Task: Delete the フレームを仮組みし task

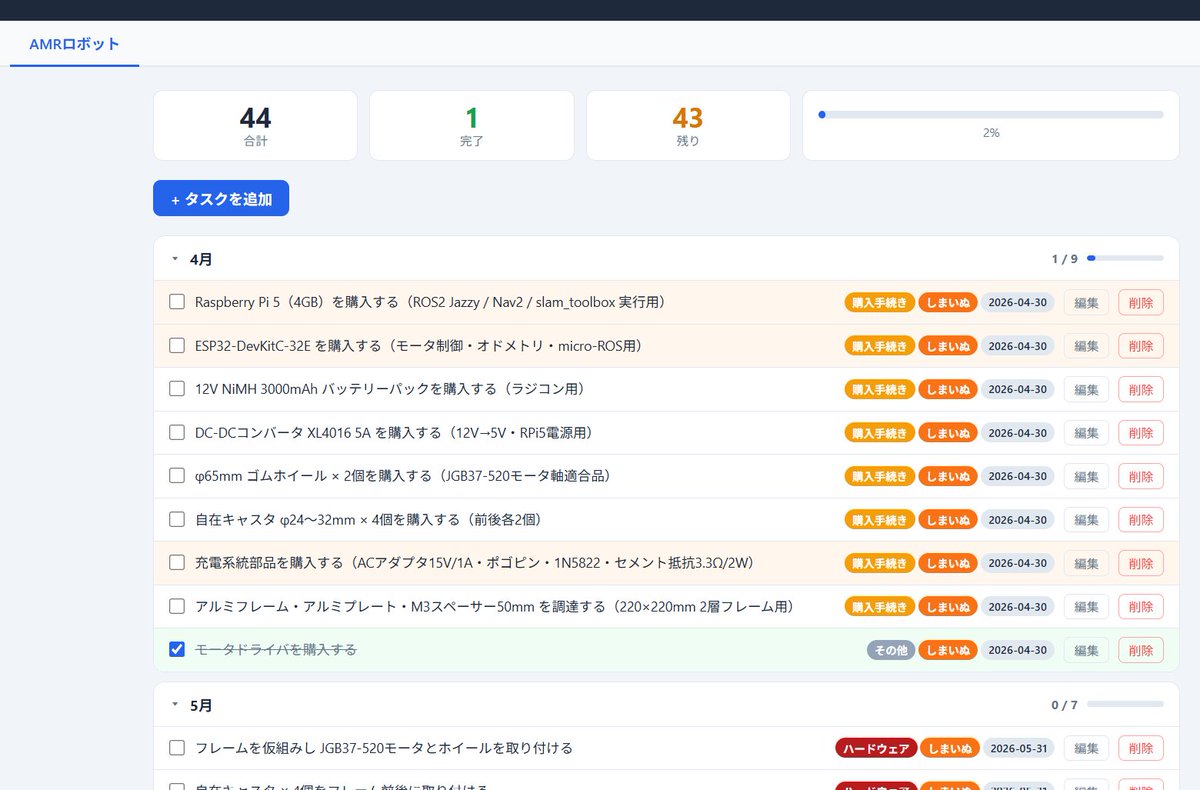Action: pyautogui.click(x=1141, y=748)
